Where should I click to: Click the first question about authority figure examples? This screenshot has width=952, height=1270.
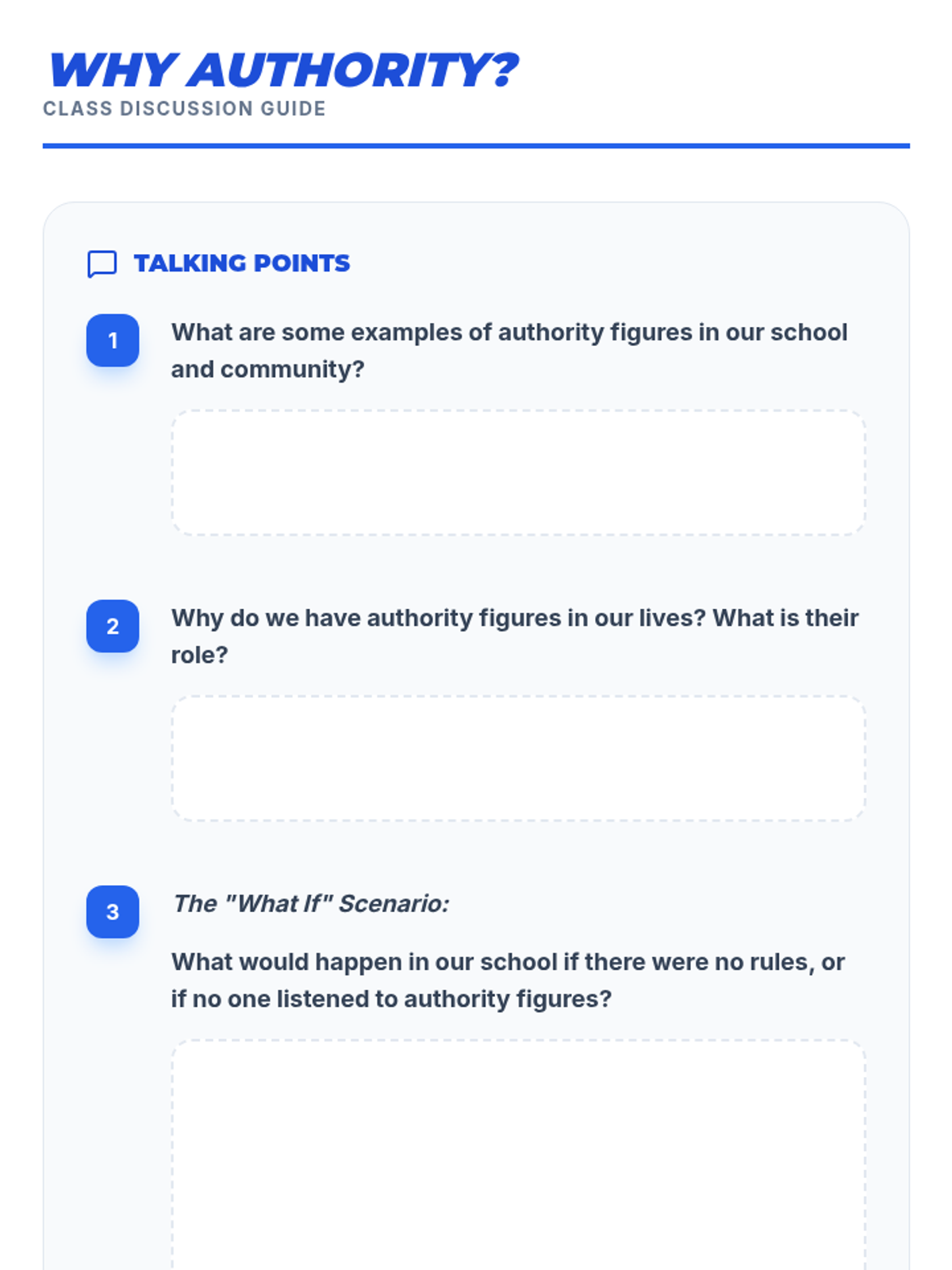[509, 333]
